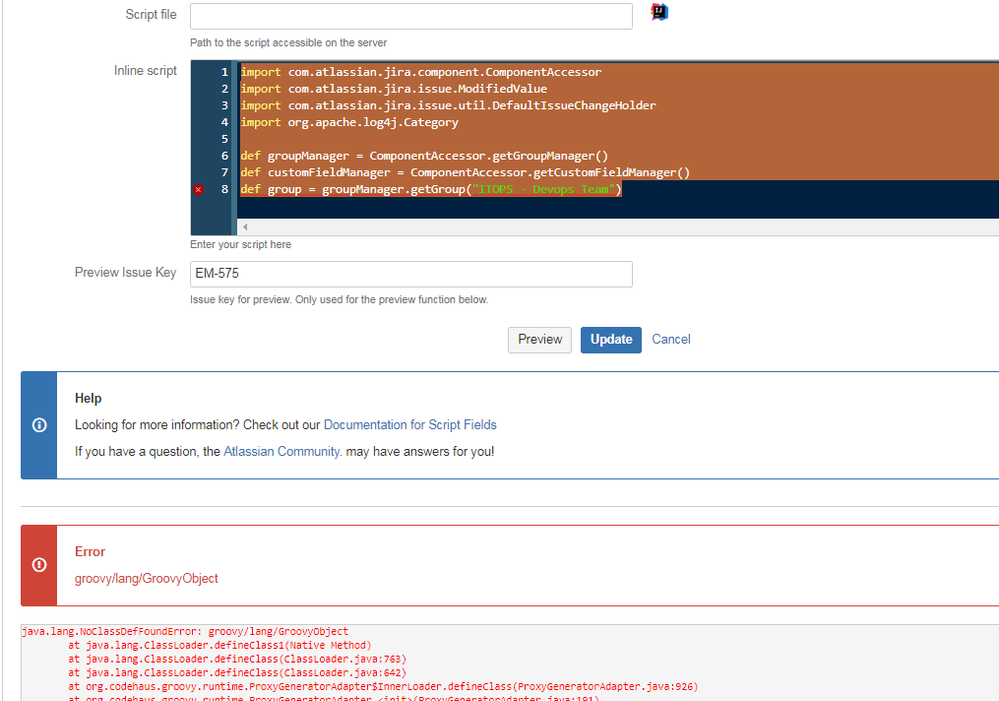Click the "ITOPS - Devops Team" string literal

(x=543, y=189)
